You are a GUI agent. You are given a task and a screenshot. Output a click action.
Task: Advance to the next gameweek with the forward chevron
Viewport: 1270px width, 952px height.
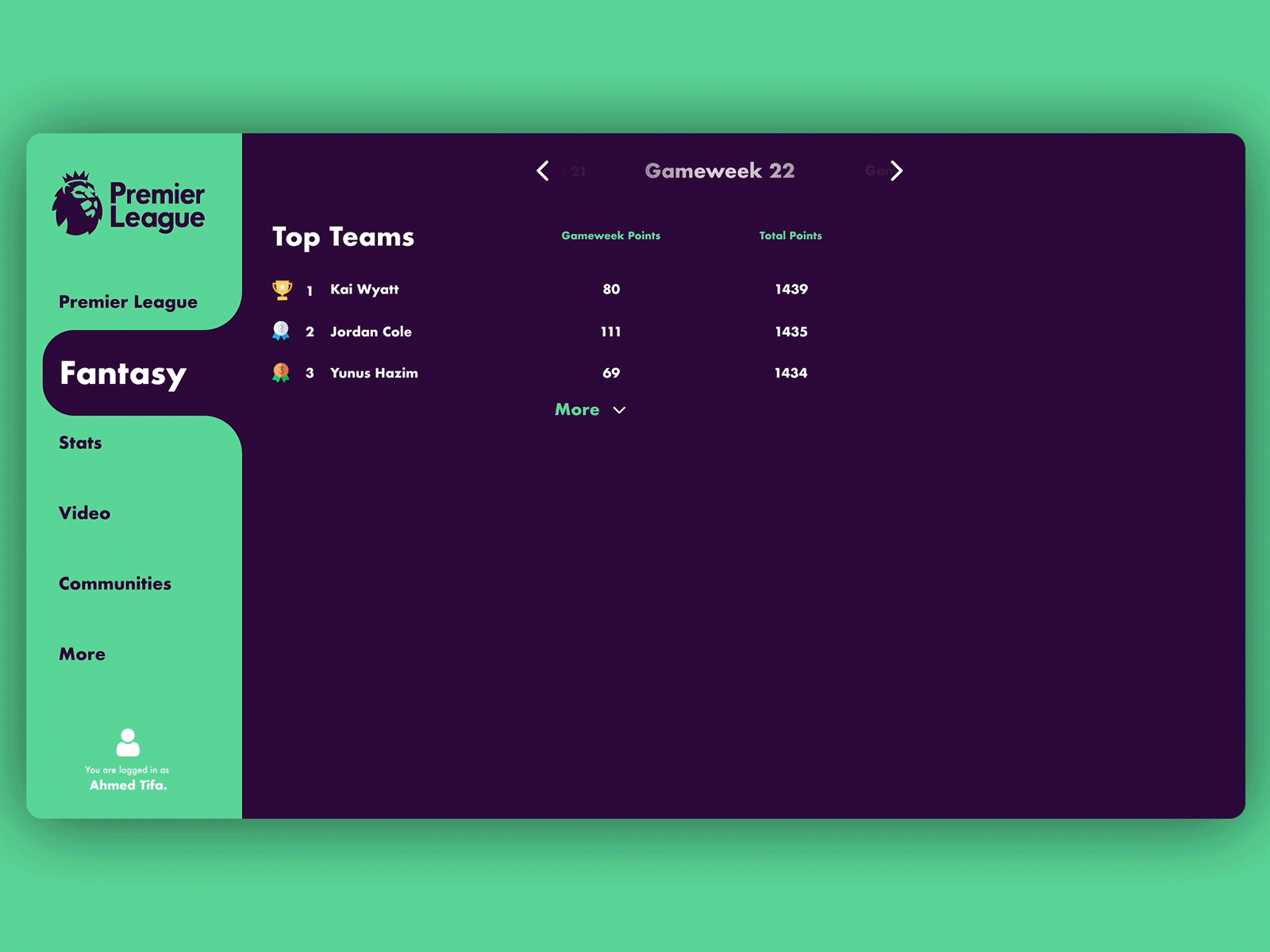(x=897, y=171)
